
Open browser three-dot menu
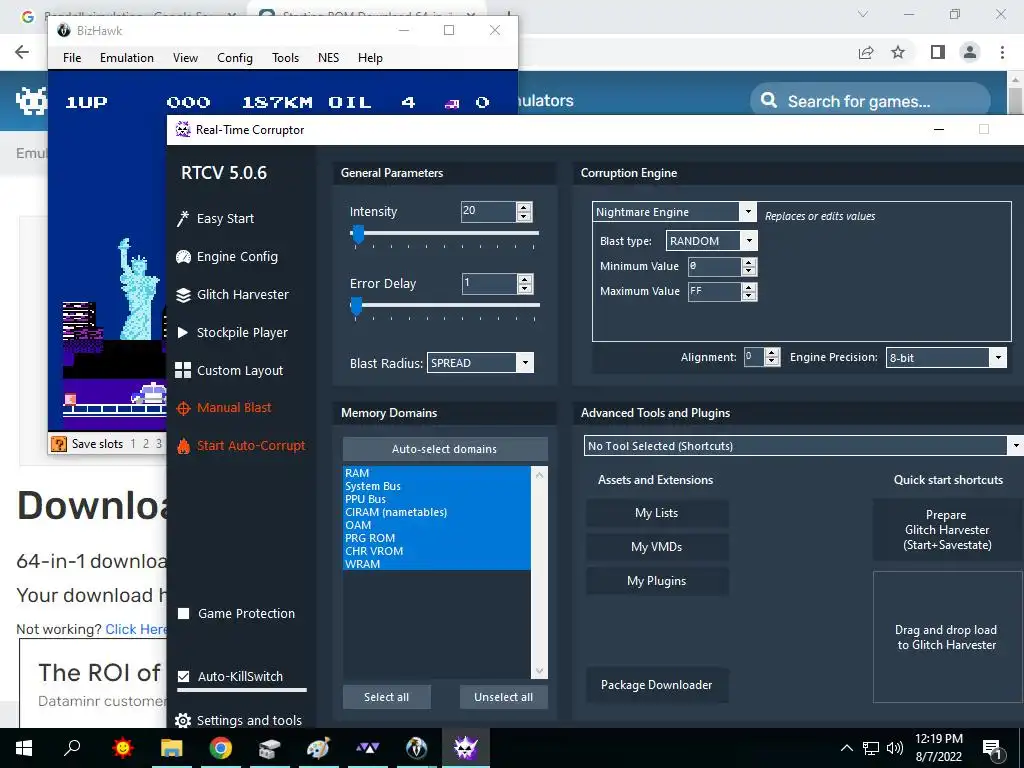[1002, 52]
